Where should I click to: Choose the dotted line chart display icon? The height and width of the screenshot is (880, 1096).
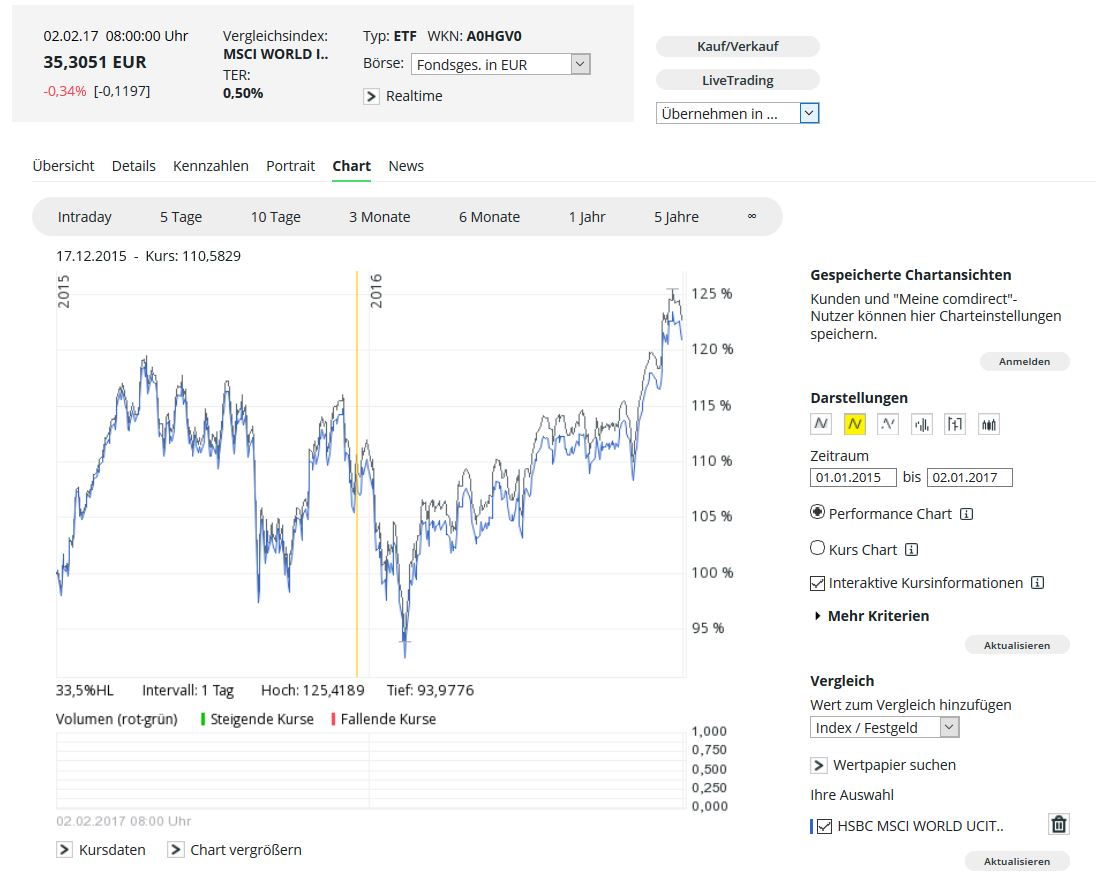(x=888, y=424)
